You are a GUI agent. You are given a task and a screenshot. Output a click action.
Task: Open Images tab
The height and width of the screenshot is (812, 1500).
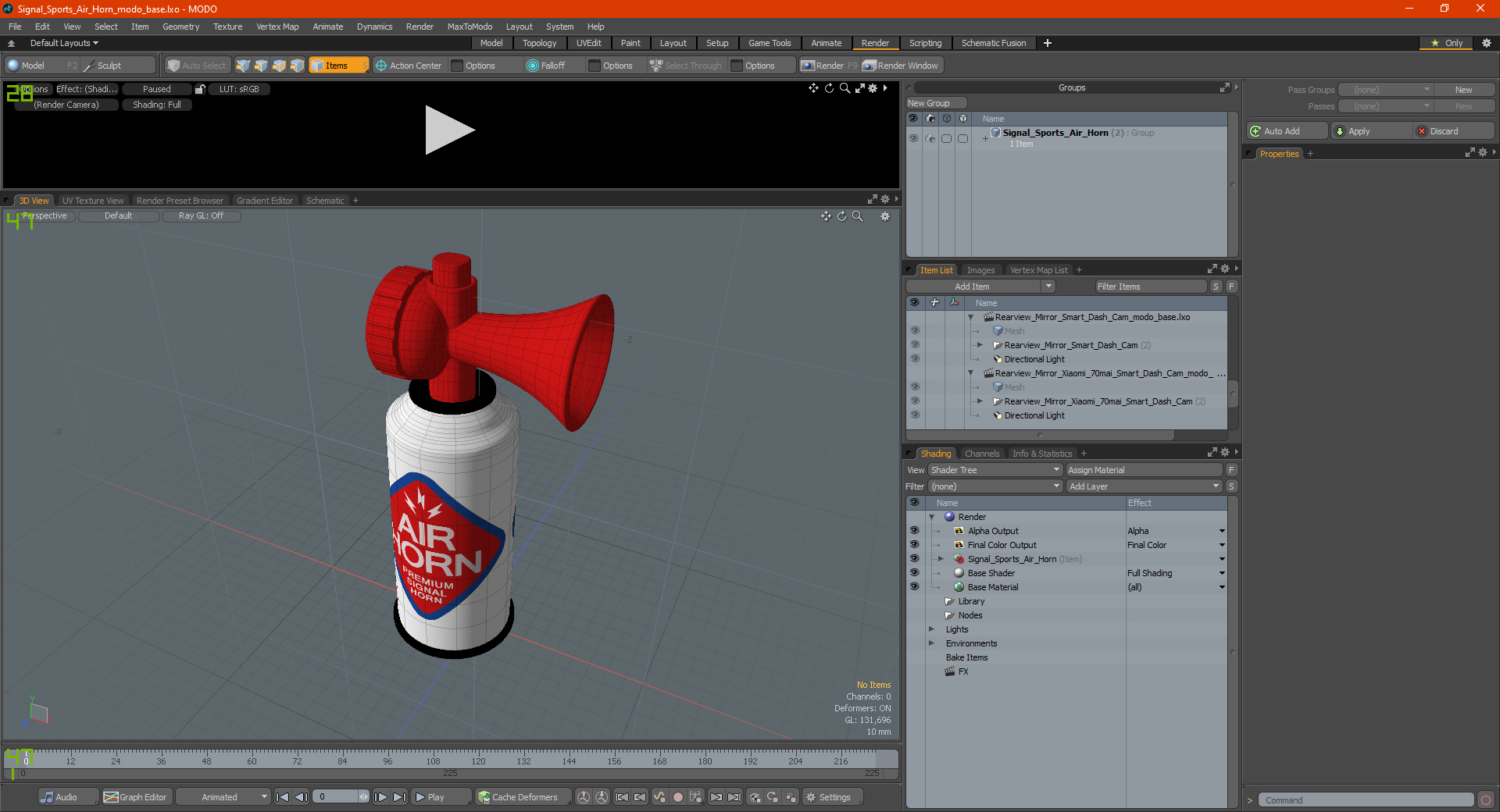pos(980,270)
